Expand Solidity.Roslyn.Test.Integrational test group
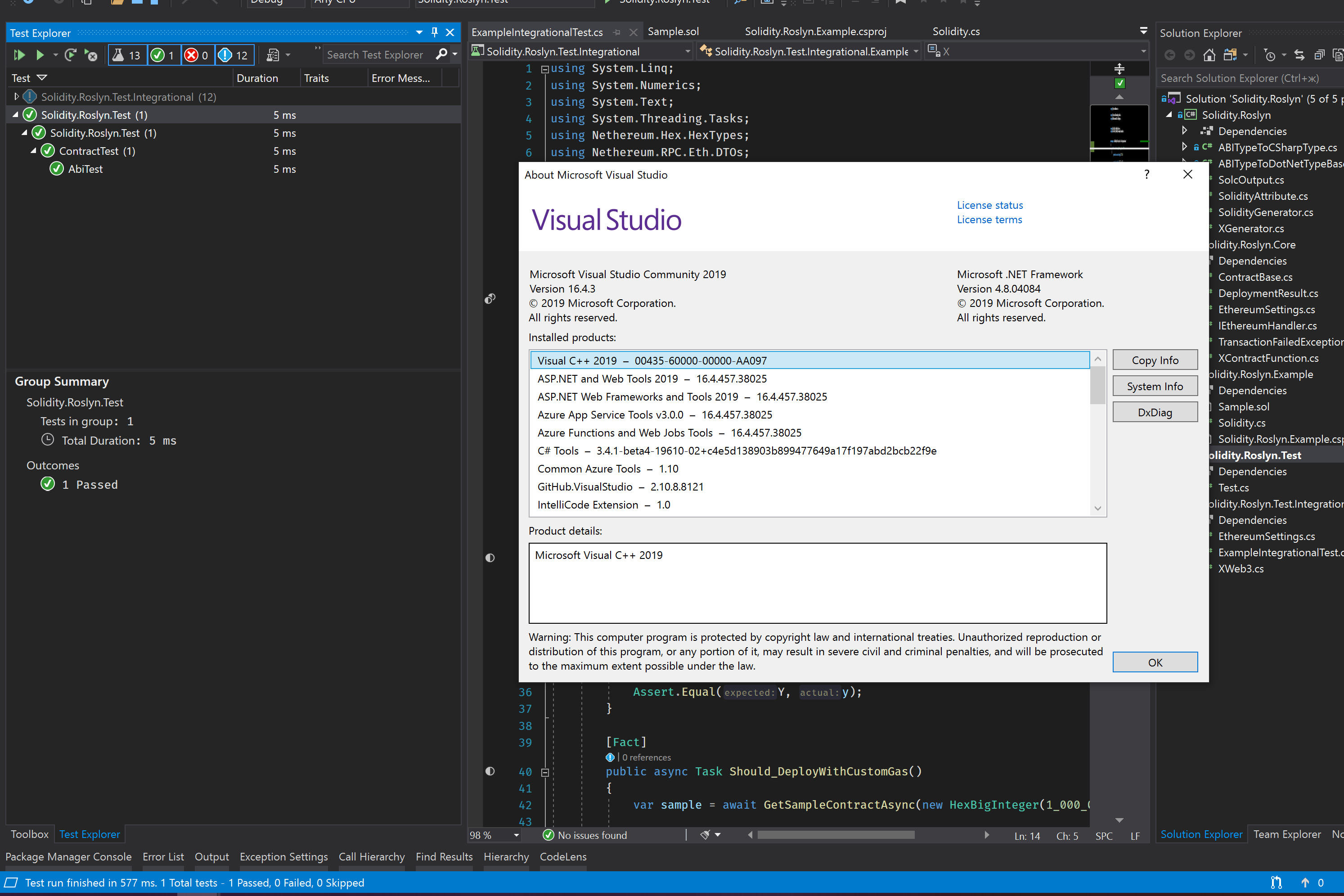This screenshot has width=1344, height=896. [x=17, y=97]
